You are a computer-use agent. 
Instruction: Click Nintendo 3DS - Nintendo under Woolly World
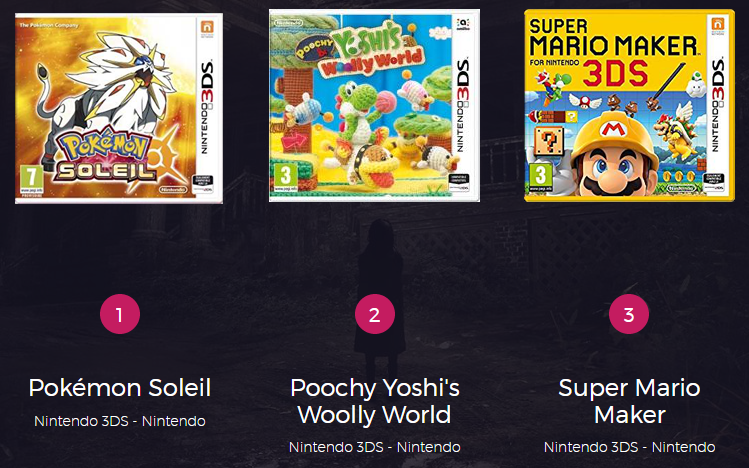(x=375, y=447)
